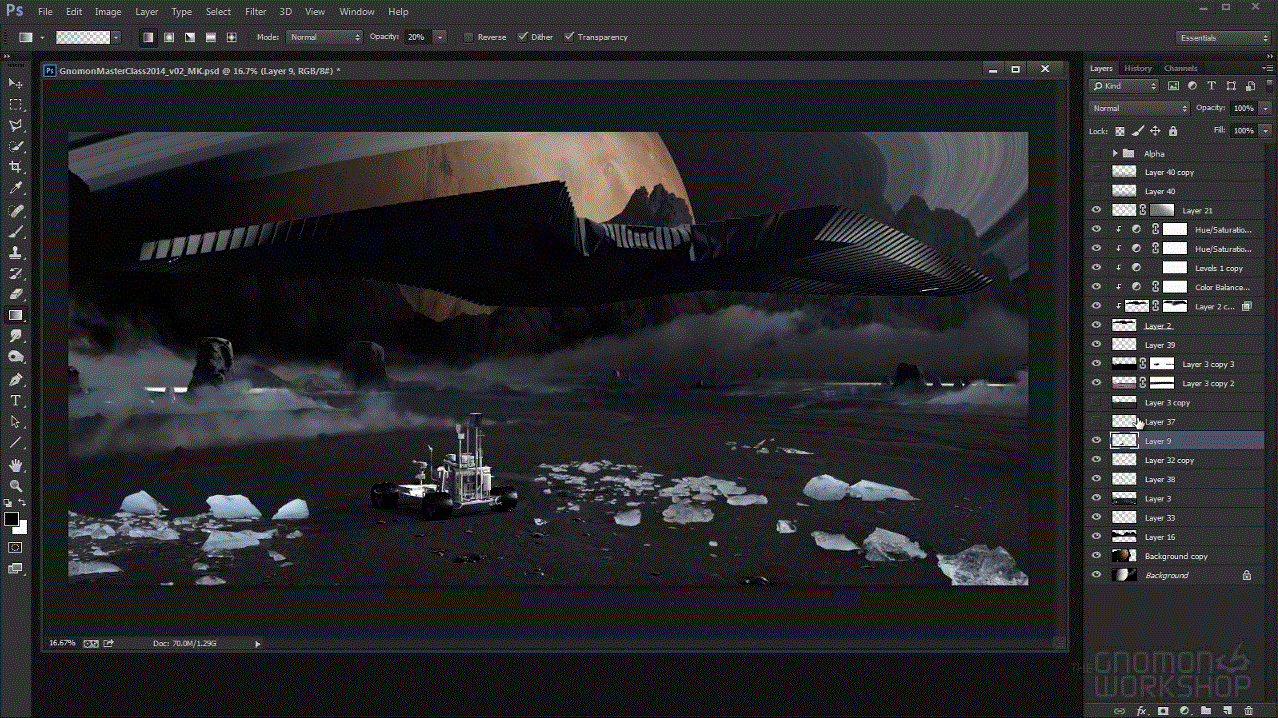Toggle the Dither checkbox

coord(522,37)
